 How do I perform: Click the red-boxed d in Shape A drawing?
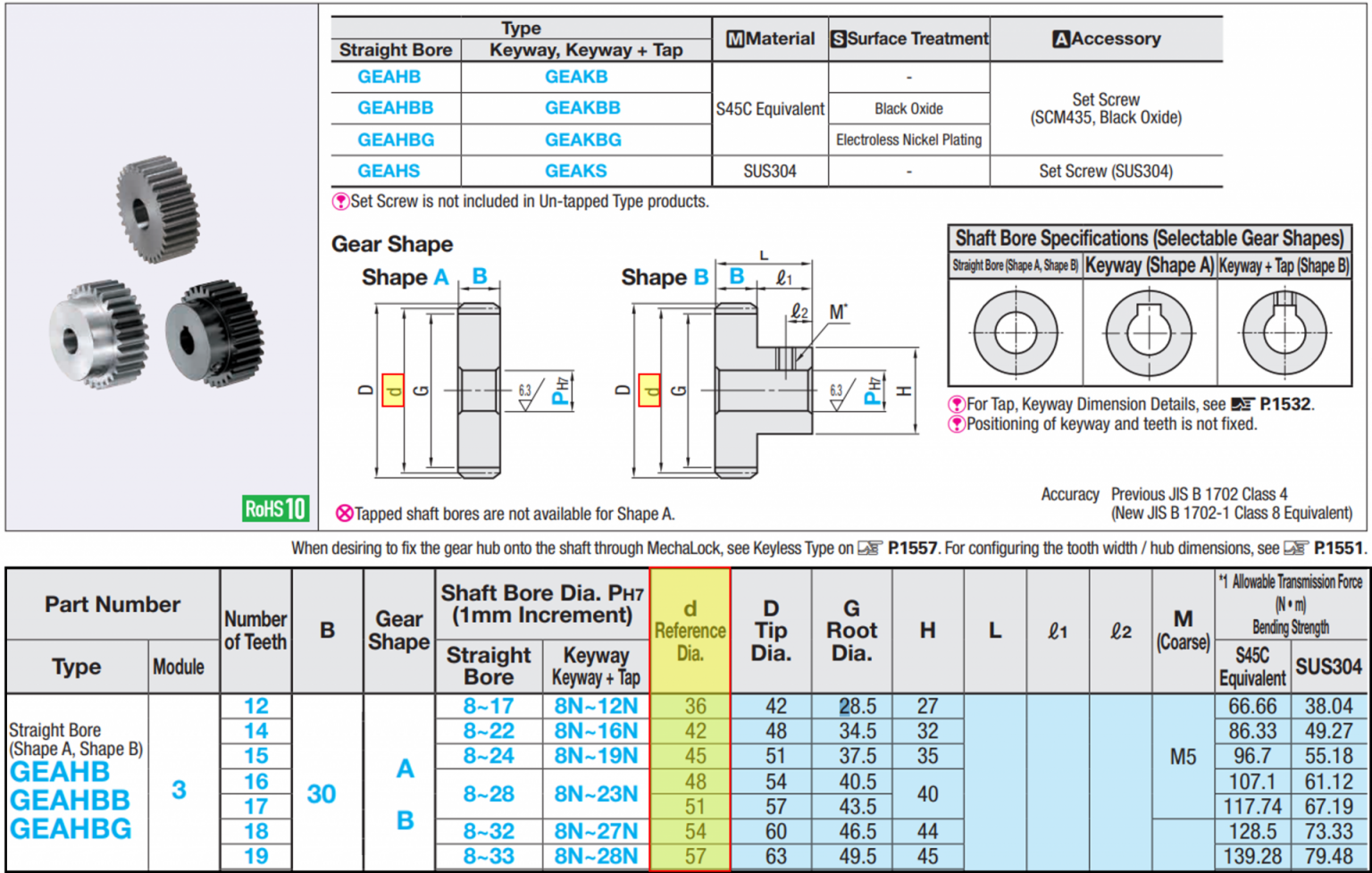[392, 390]
